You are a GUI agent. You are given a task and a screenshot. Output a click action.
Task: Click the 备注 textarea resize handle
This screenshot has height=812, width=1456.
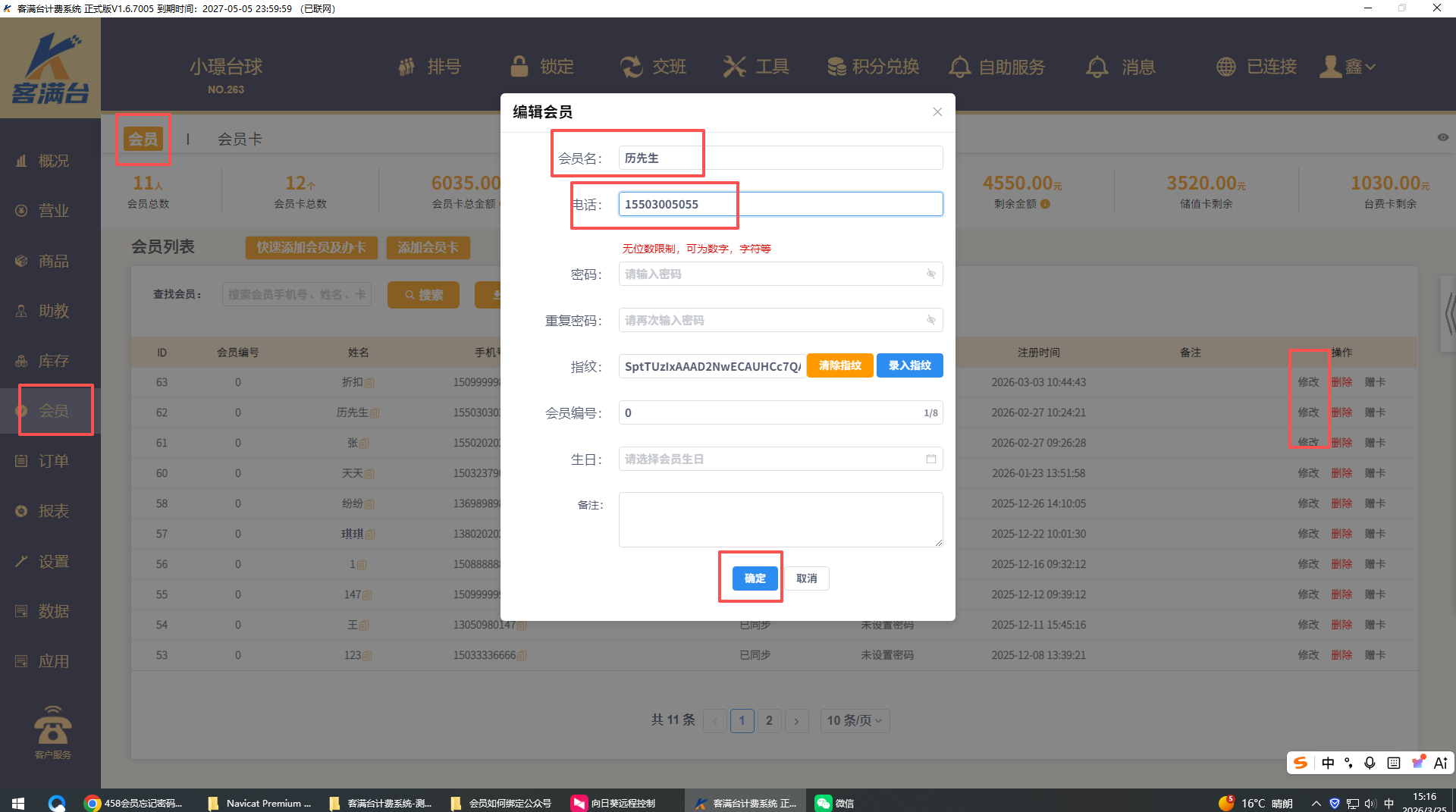pyautogui.click(x=938, y=542)
